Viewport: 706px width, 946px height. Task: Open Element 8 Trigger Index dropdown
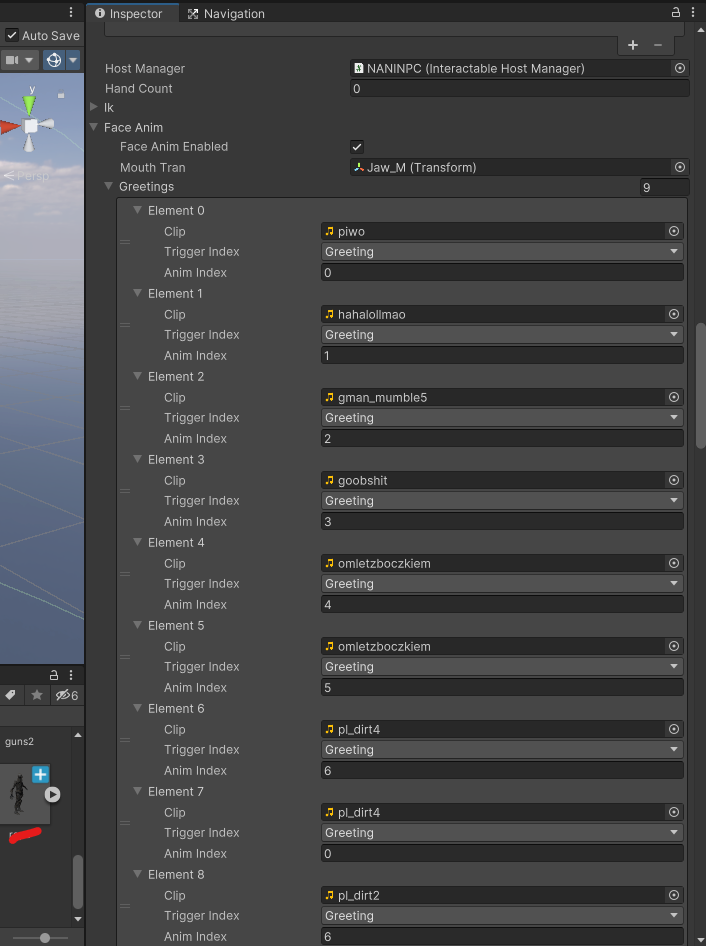pos(502,916)
